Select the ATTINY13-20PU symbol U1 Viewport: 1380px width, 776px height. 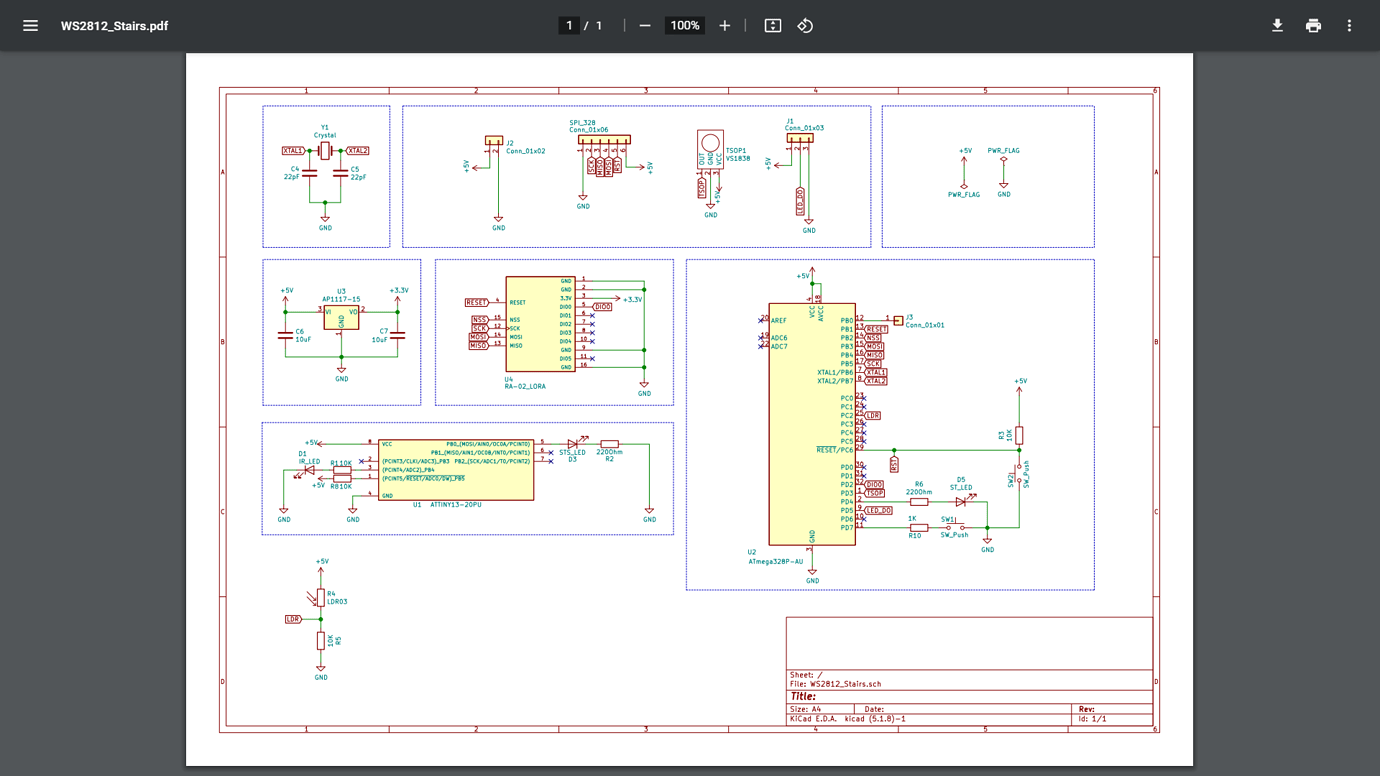click(455, 470)
